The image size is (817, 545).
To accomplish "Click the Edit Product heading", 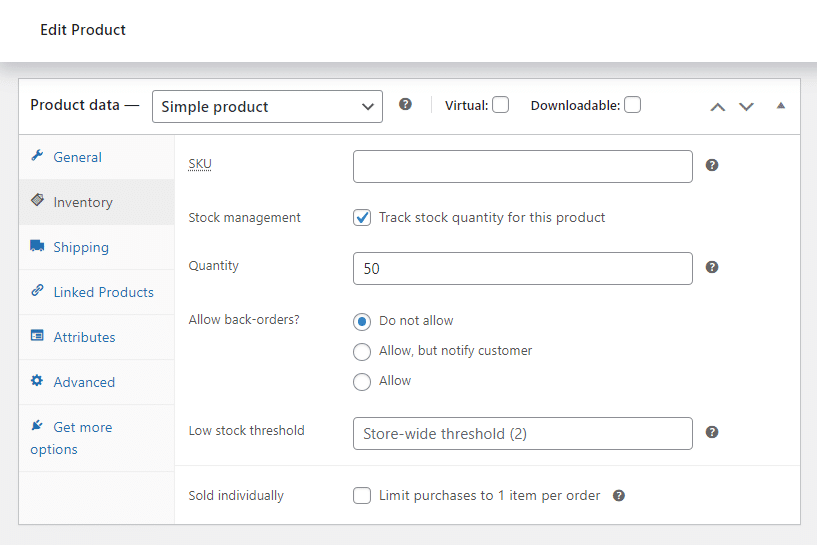I will tap(83, 30).
